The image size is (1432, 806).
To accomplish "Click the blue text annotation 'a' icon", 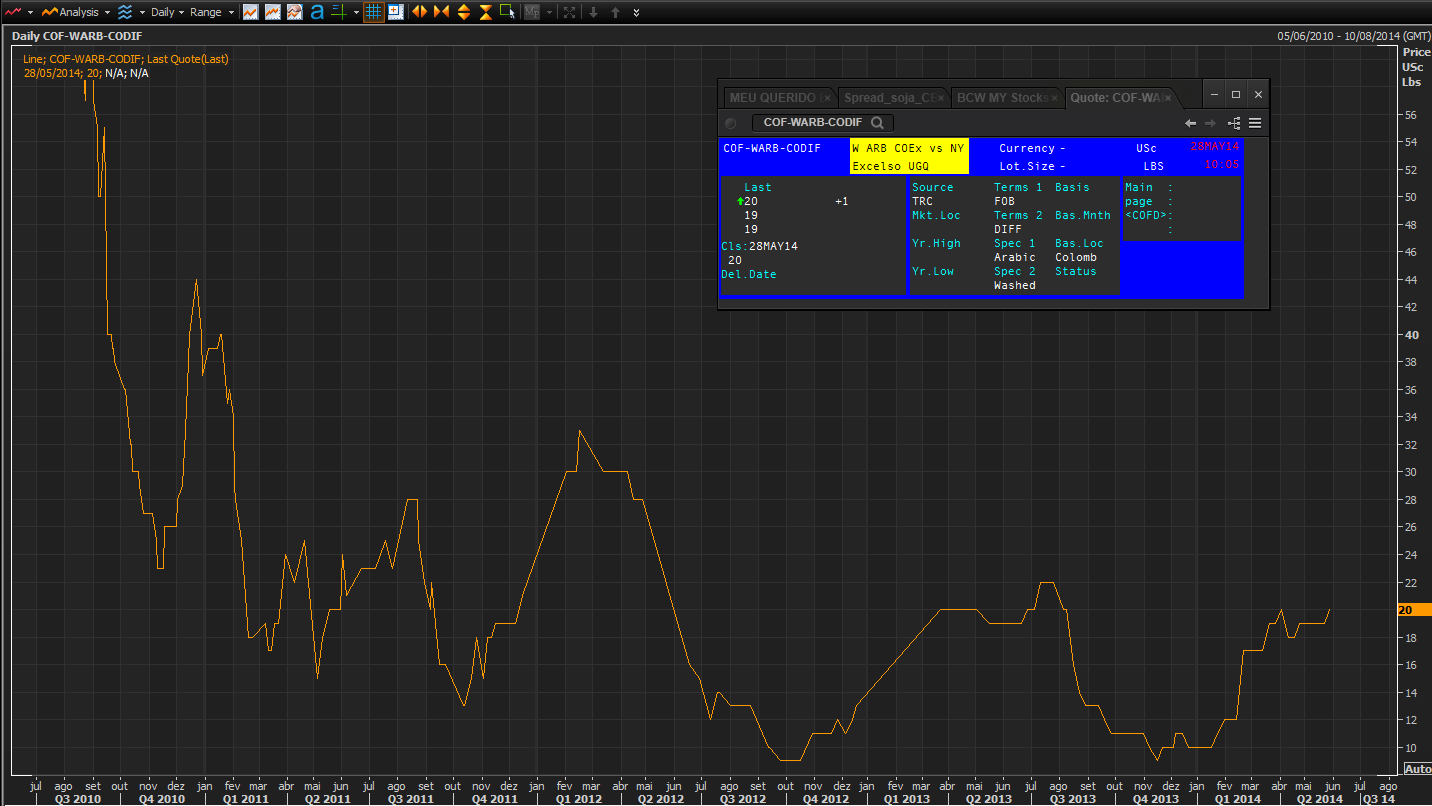I will pos(317,12).
